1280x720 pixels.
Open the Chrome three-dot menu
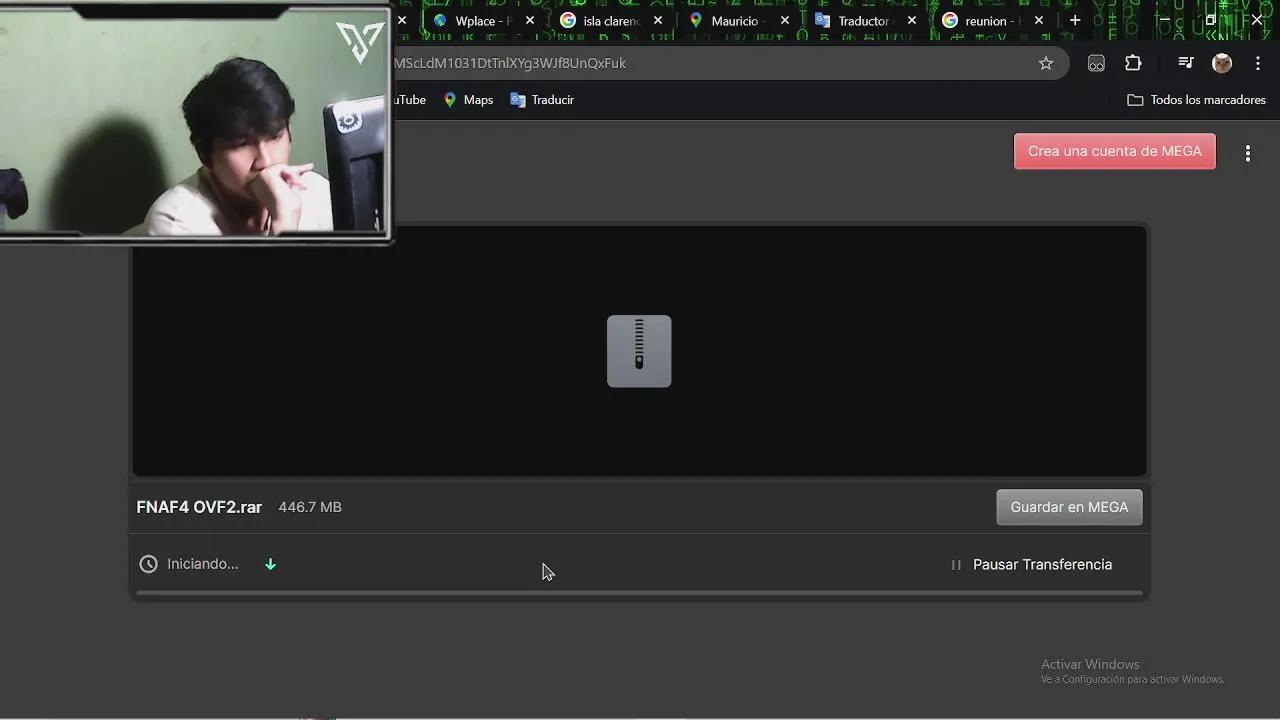pyautogui.click(x=1258, y=63)
